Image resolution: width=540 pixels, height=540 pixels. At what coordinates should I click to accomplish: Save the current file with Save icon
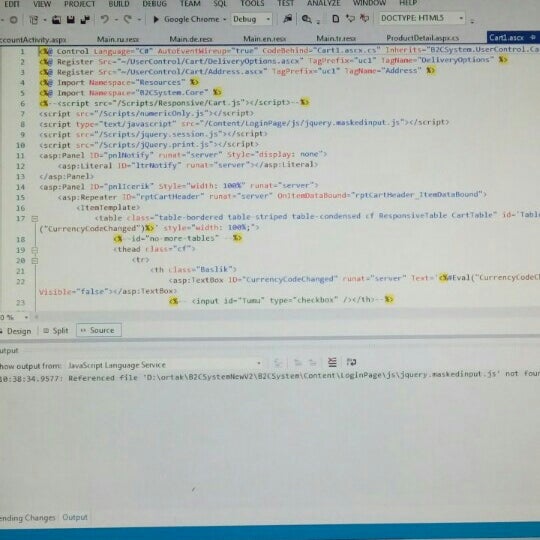point(71,20)
